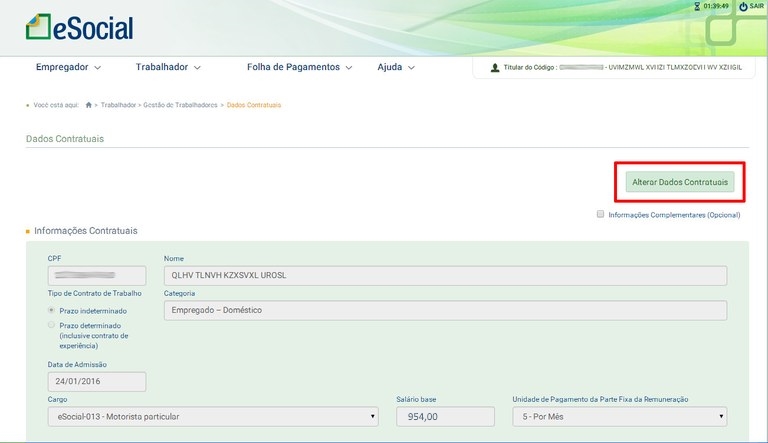Click Gestão de Trabalhadores breadcrumb link

tap(180, 105)
